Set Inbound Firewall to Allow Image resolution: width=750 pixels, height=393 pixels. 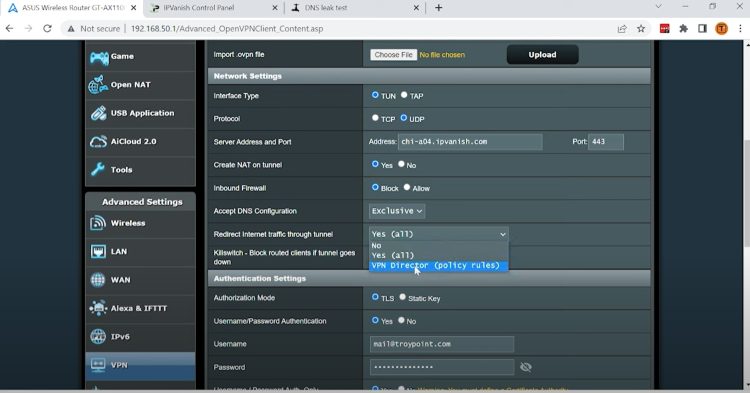click(407, 187)
